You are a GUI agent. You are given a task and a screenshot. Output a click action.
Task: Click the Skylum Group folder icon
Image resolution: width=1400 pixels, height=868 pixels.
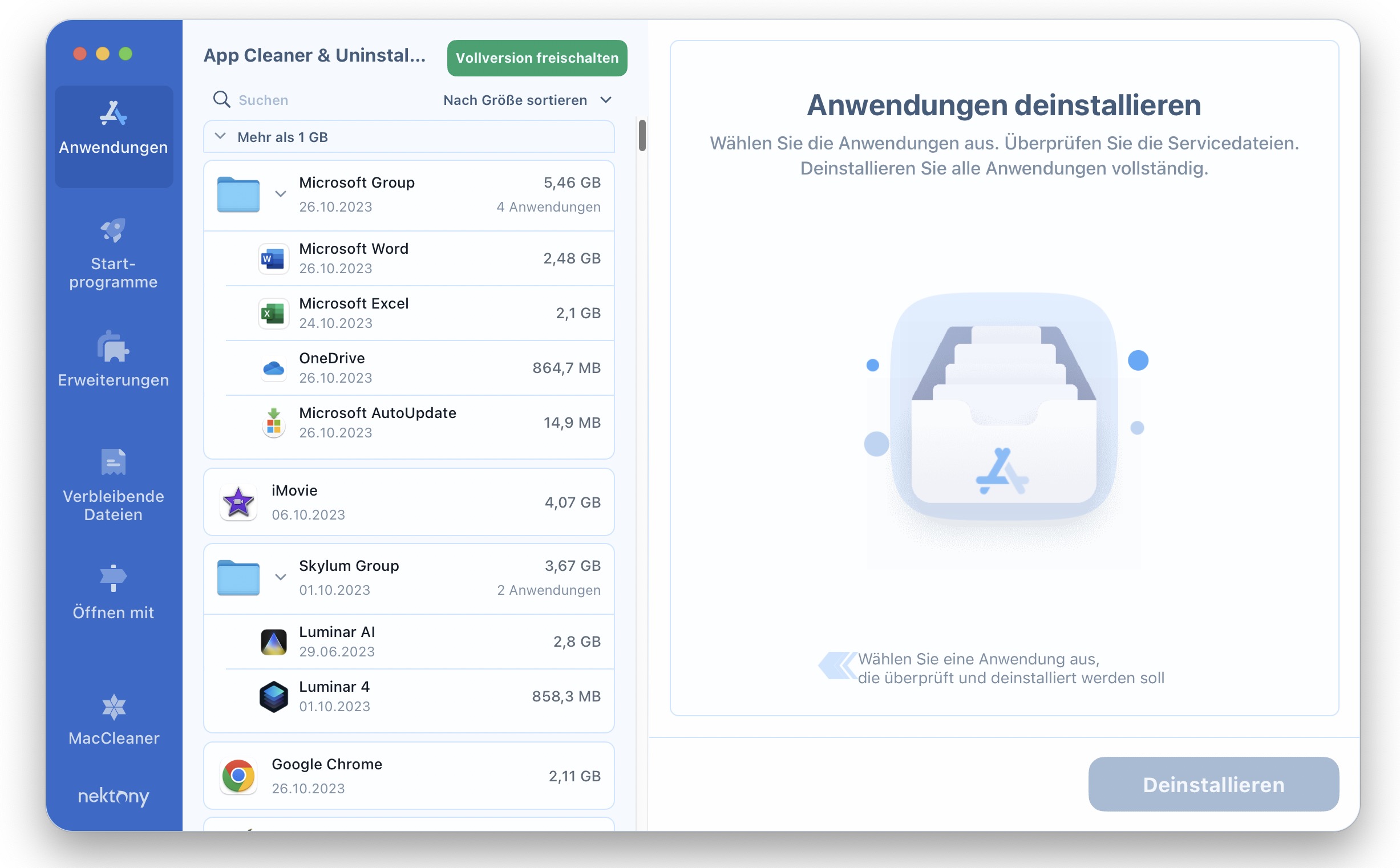pyautogui.click(x=238, y=578)
